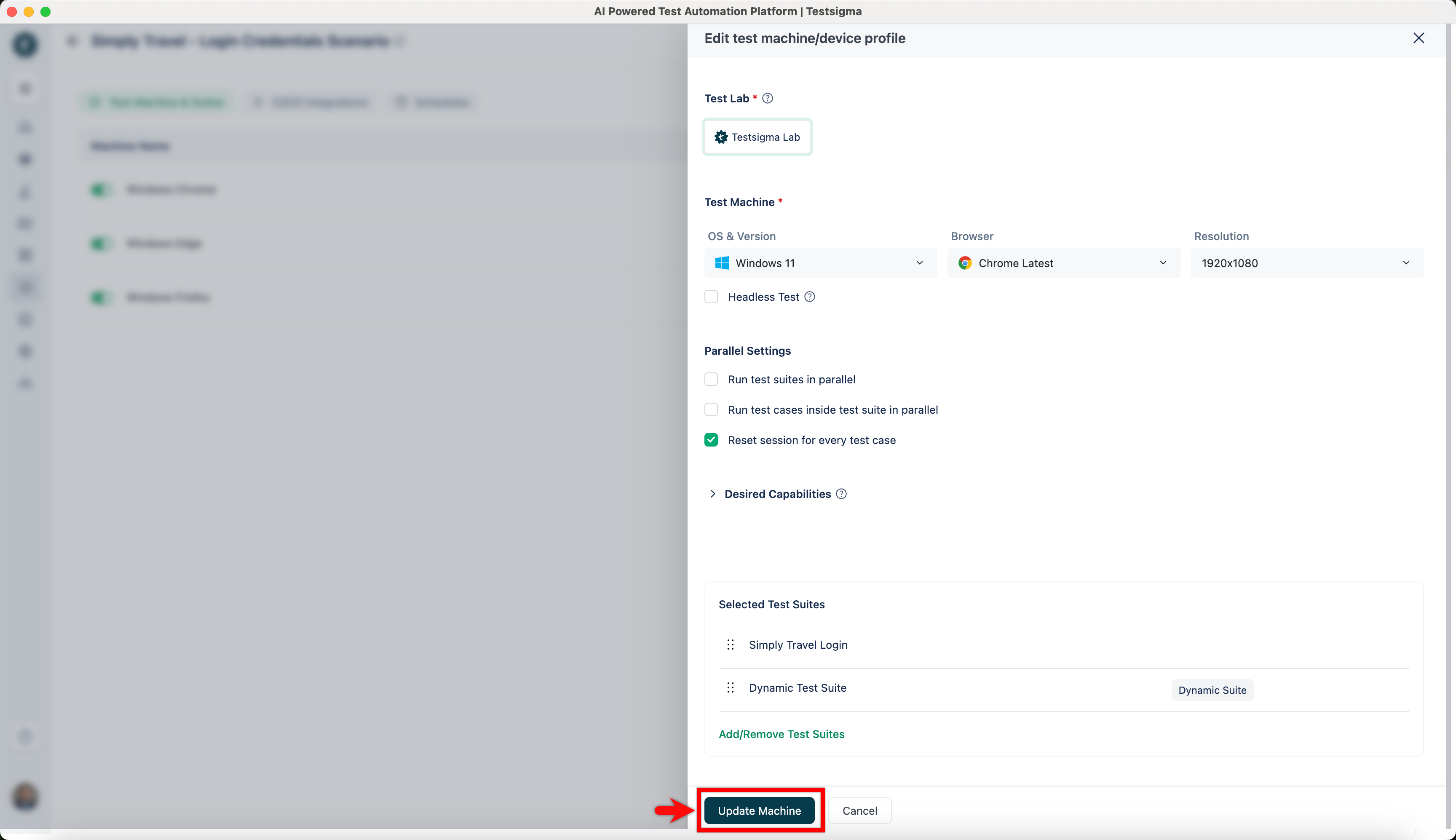Click drag handle for Simply Travel Login
The height and width of the screenshot is (840, 1456).
click(730, 645)
